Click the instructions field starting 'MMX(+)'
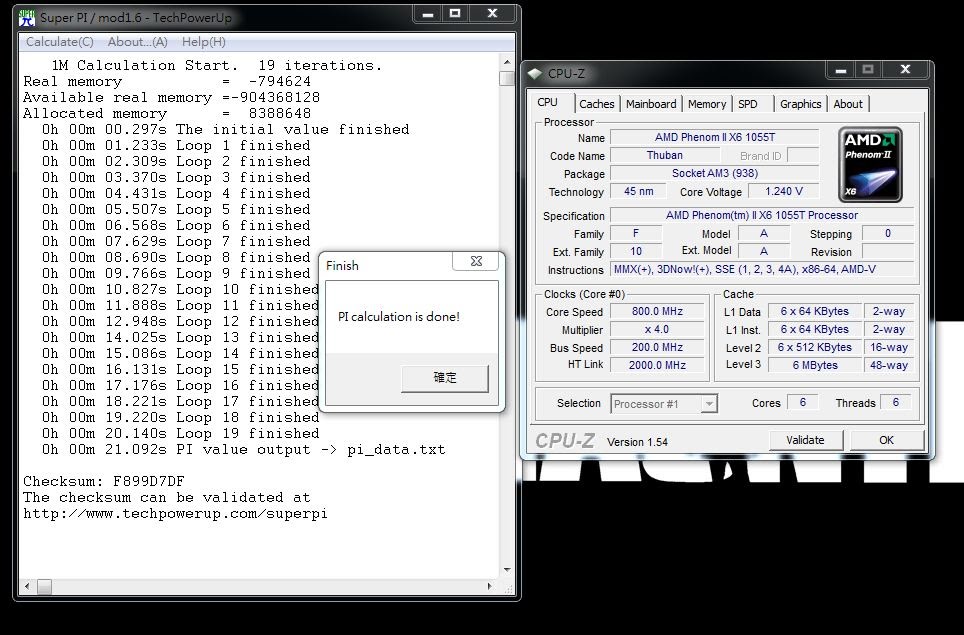The height and width of the screenshot is (635, 964). click(x=762, y=269)
